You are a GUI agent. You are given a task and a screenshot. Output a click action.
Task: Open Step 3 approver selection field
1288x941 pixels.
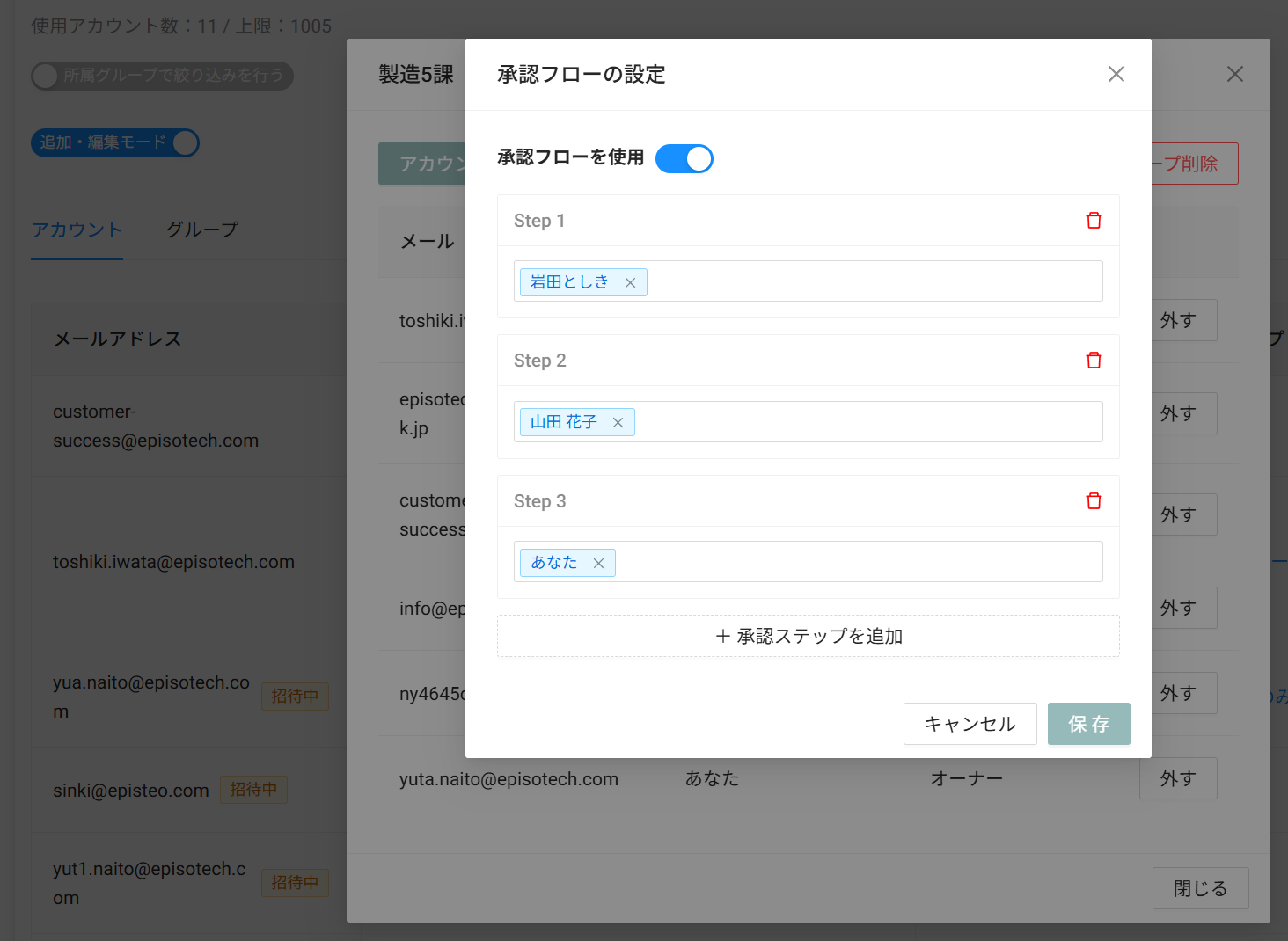[858, 563]
